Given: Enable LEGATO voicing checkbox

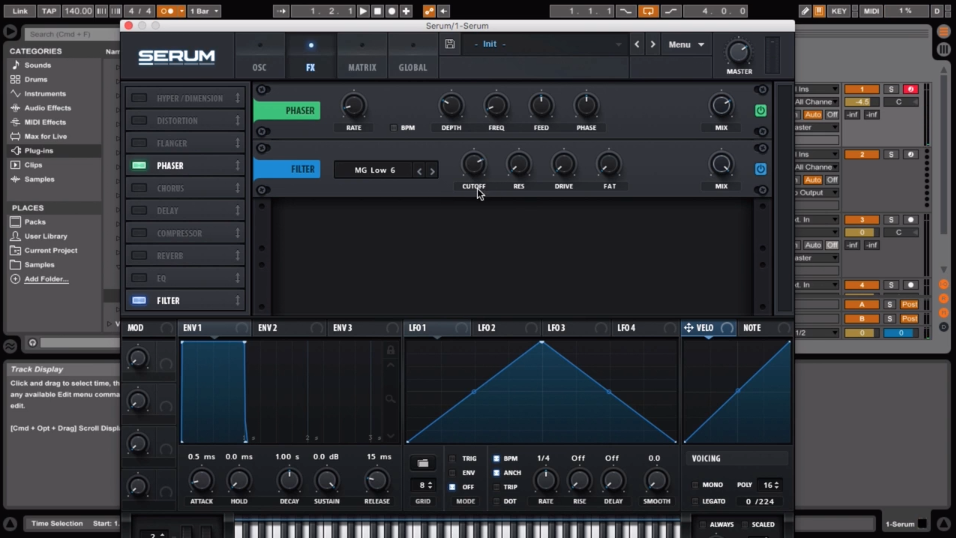Looking at the screenshot, I should point(695,501).
